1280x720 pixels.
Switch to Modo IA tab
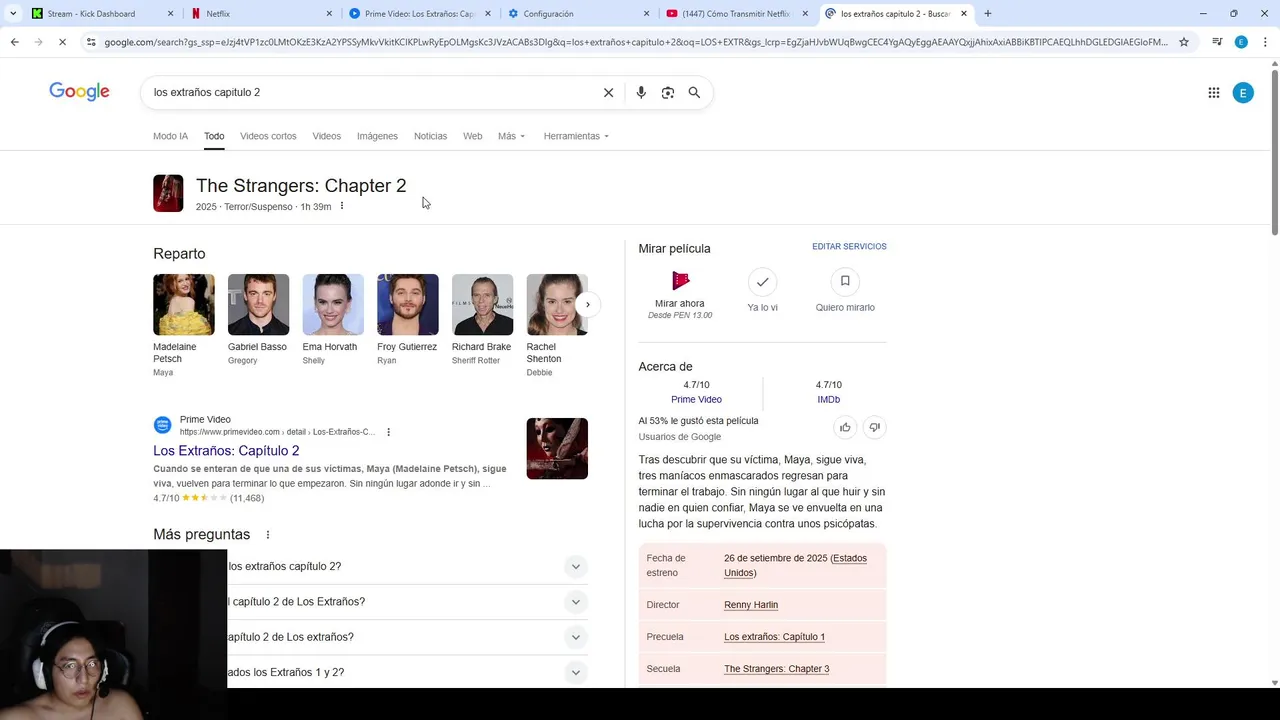(x=170, y=136)
